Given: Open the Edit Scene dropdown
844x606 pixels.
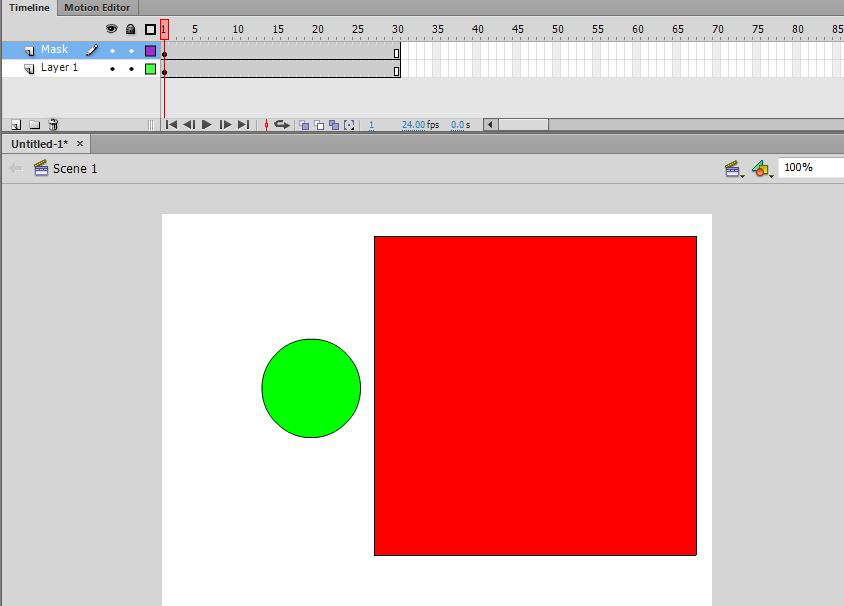Looking at the screenshot, I should [734, 169].
